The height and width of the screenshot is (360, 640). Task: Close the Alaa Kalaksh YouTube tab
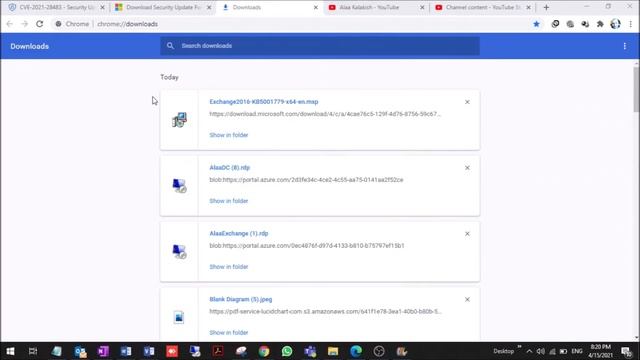[x=422, y=7]
